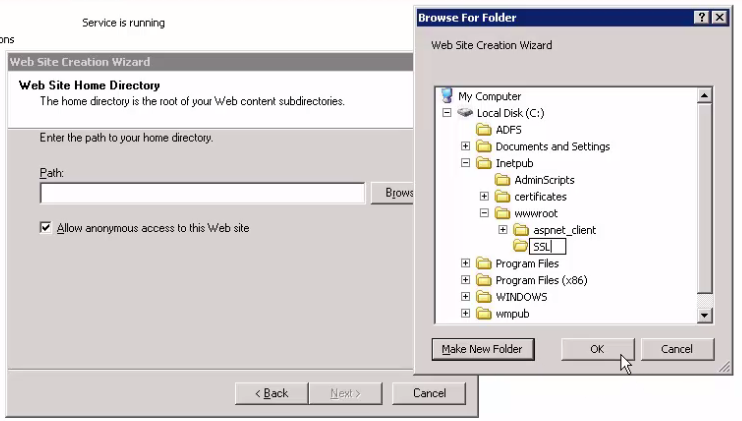Select the ADFS folder
This screenshot has width=742, height=421.
(483, 130)
